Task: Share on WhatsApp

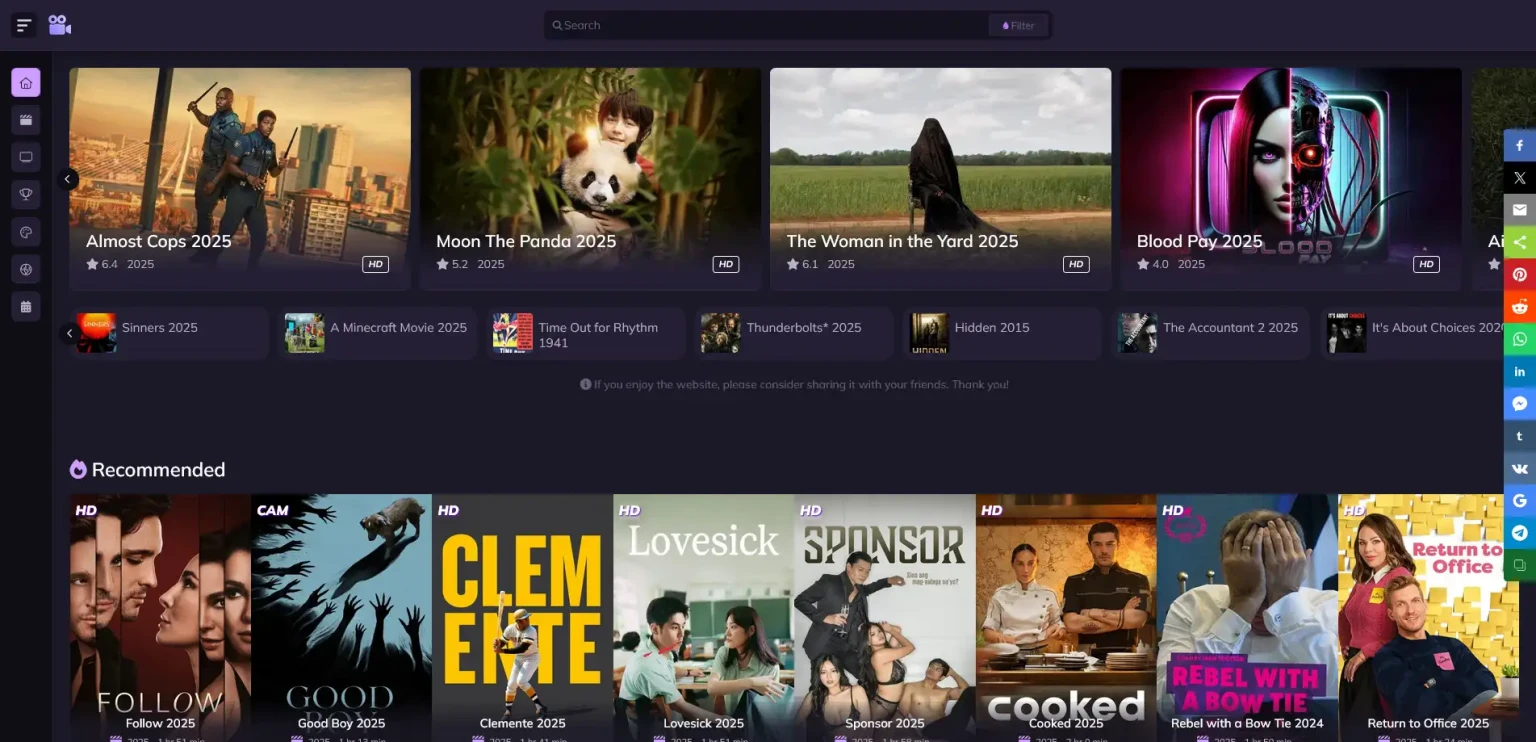Action: pos(1520,339)
